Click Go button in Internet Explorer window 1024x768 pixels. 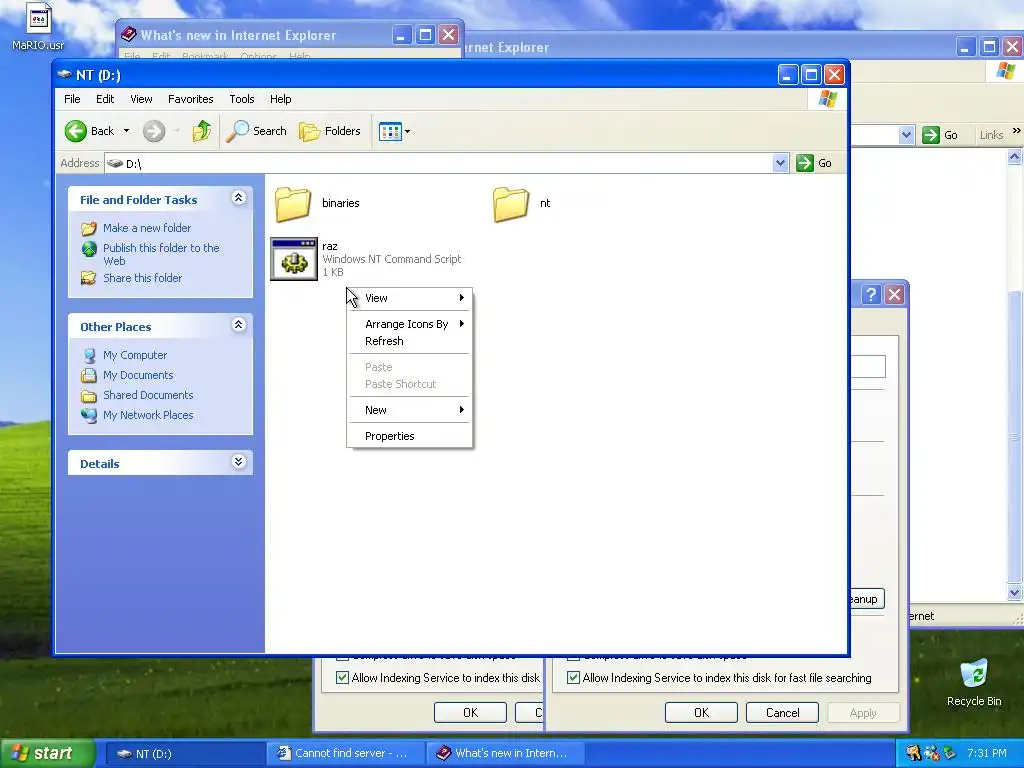pos(940,135)
